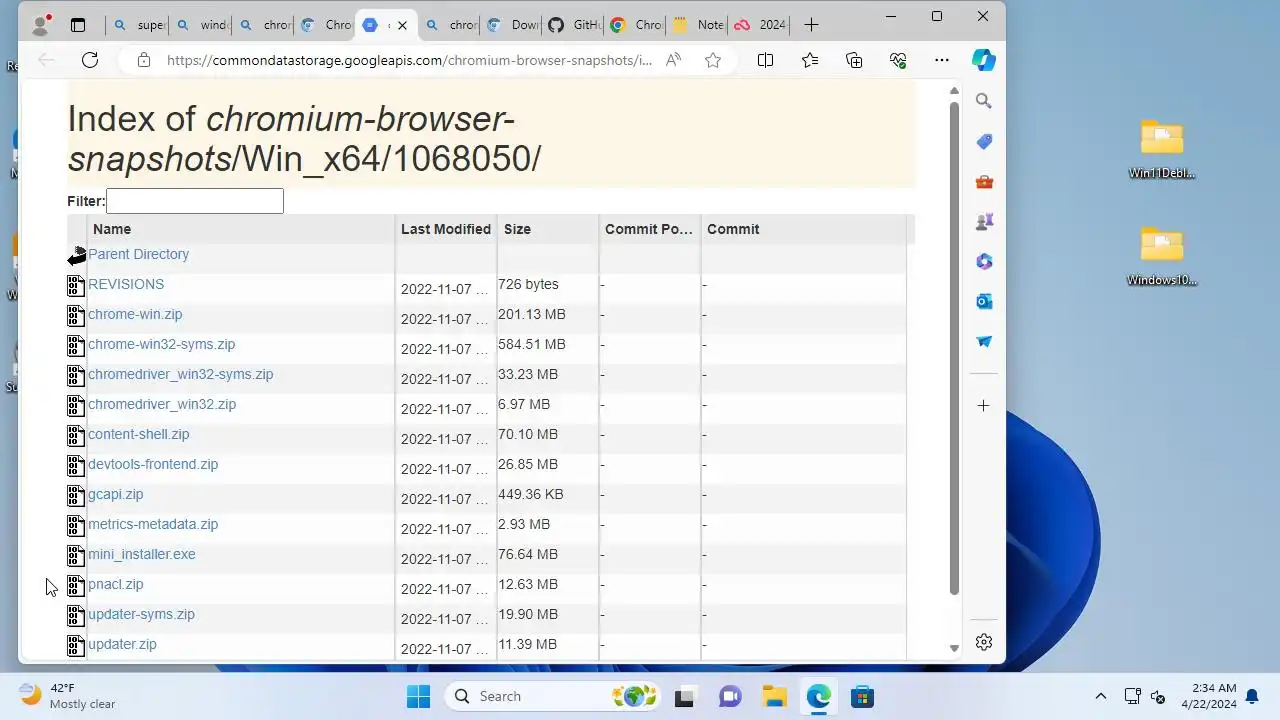This screenshot has width=1280, height=720.
Task: View site information lock icon
Action: (x=144, y=60)
